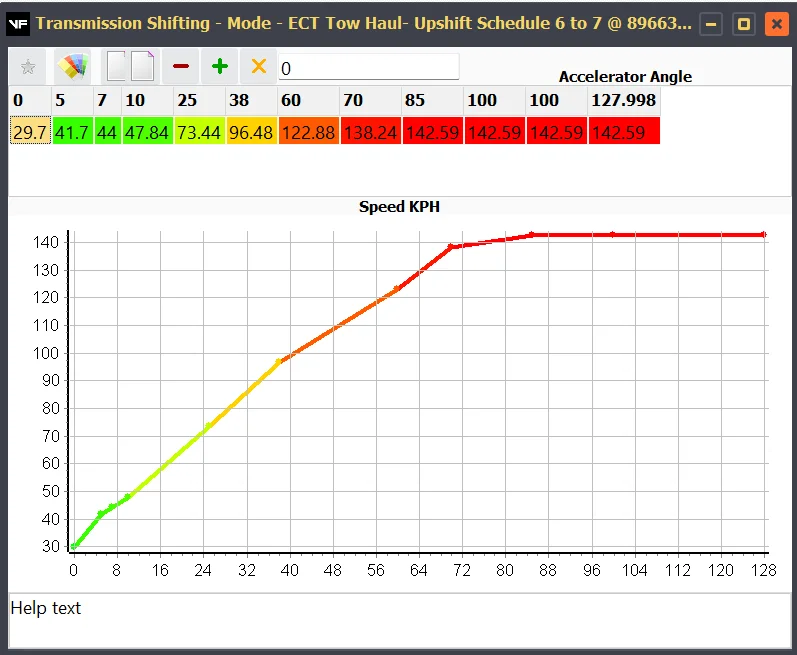This screenshot has width=797, height=655.
Task: Click the copy pages icon
Action: 118,67
